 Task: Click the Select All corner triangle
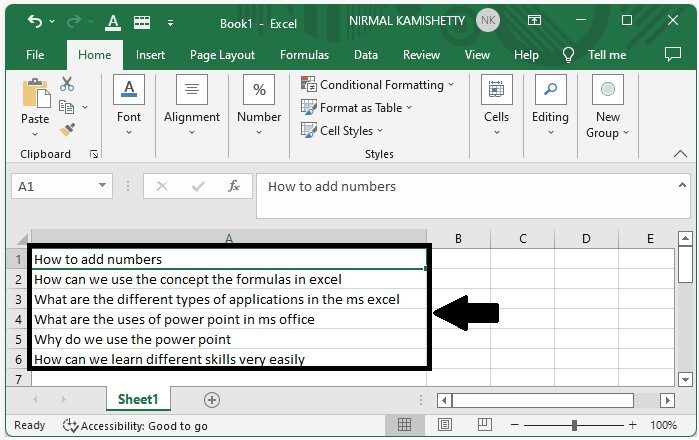click(23, 239)
